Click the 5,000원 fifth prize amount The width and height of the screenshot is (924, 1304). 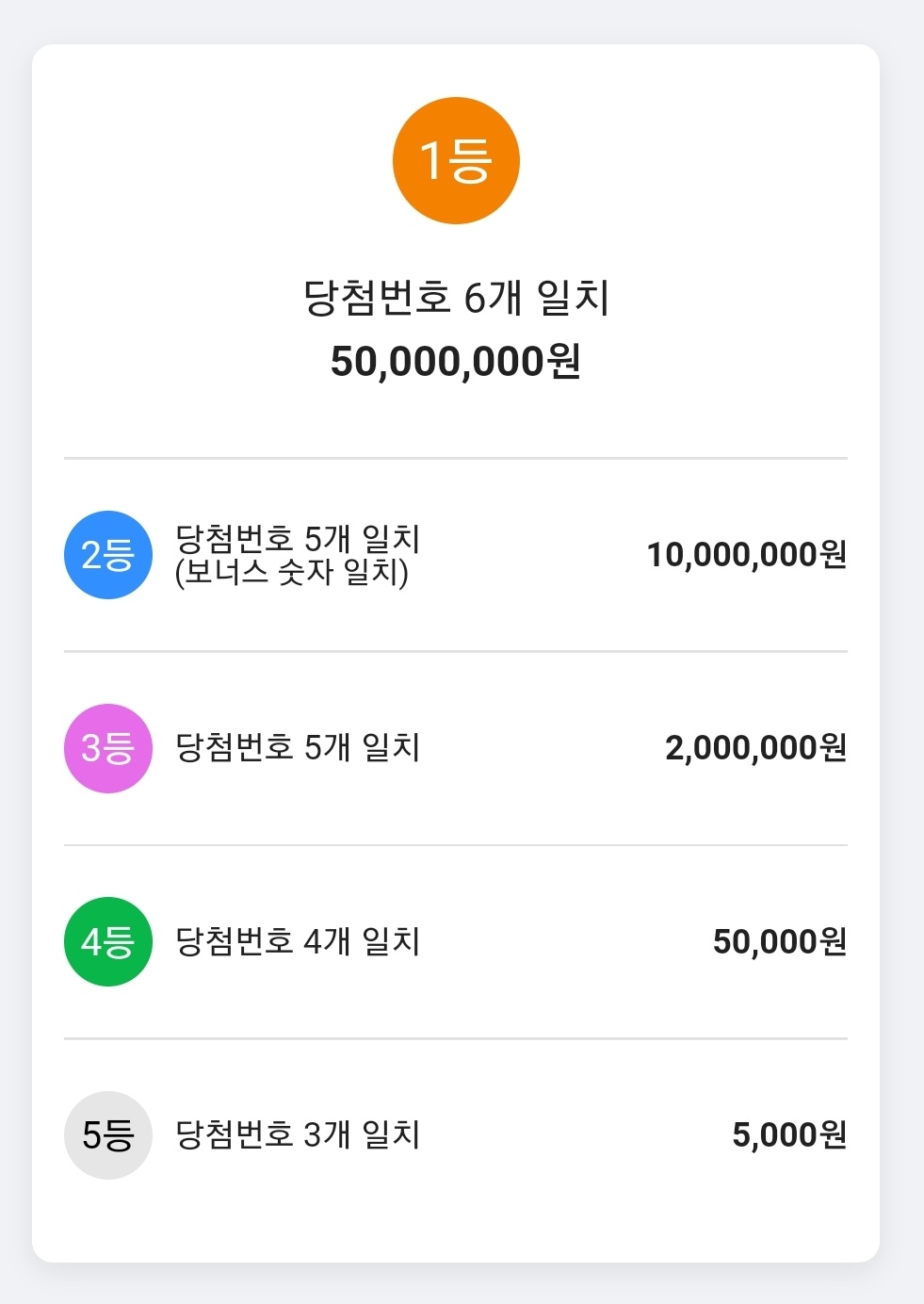[x=789, y=1134]
